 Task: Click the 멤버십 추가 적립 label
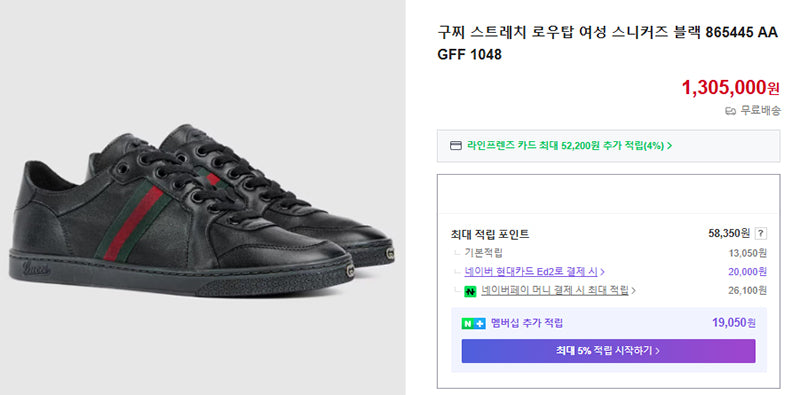point(527,323)
